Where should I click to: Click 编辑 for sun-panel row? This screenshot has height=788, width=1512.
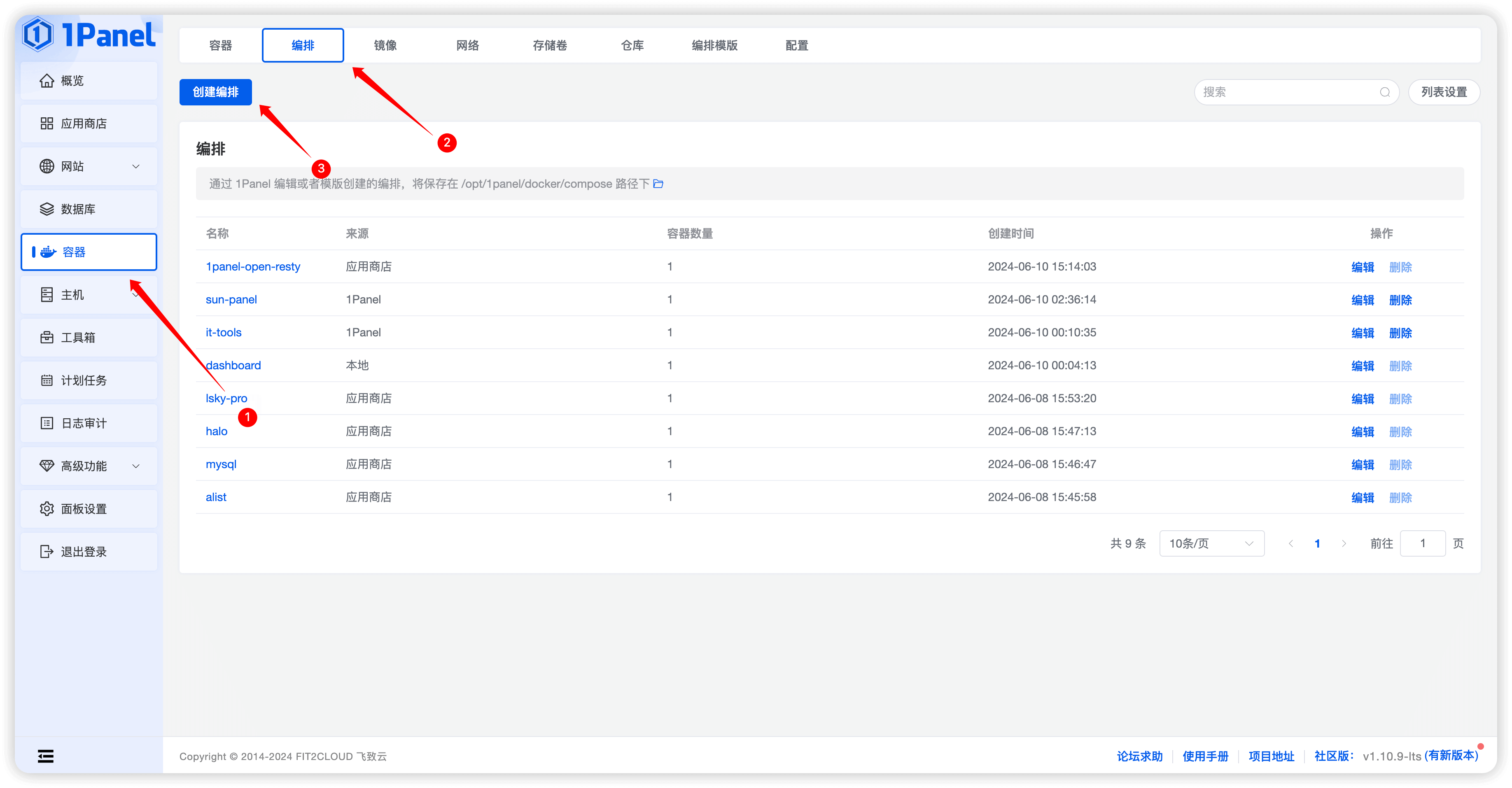pos(1363,300)
